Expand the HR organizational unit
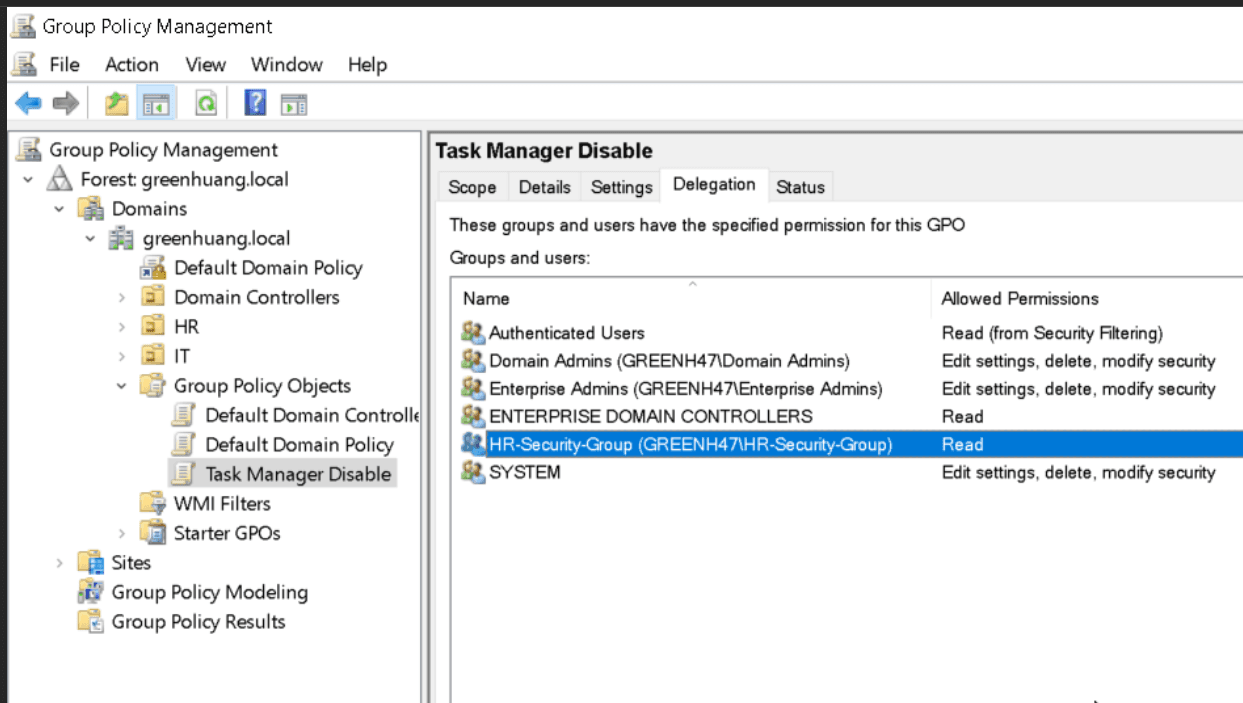Image resolution: width=1243 pixels, height=703 pixels. pyautogui.click(x=122, y=327)
